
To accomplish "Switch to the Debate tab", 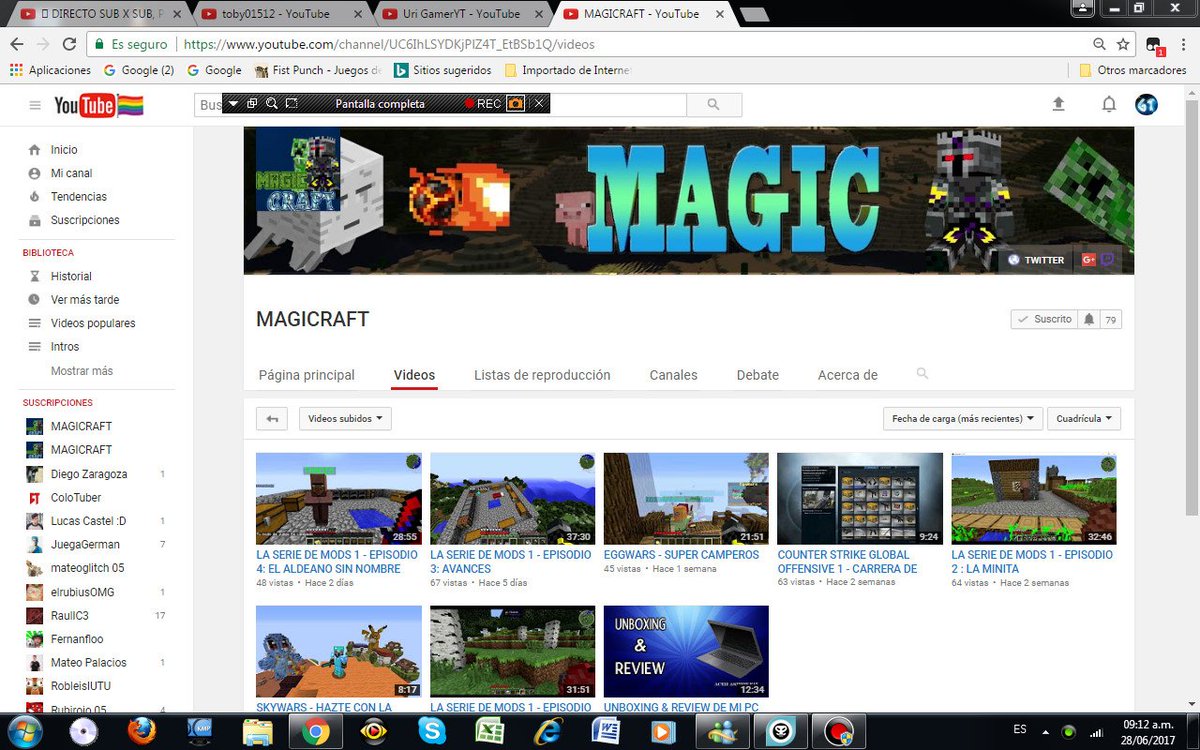I will (758, 375).
